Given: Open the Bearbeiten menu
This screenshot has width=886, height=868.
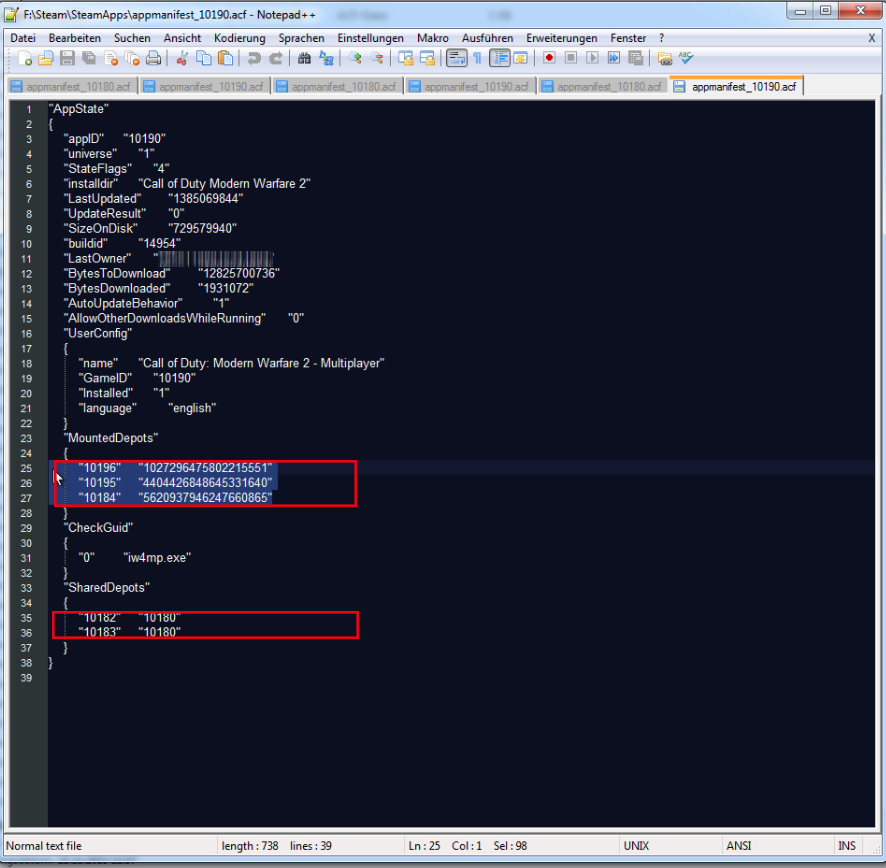Looking at the screenshot, I should coord(75,38).
